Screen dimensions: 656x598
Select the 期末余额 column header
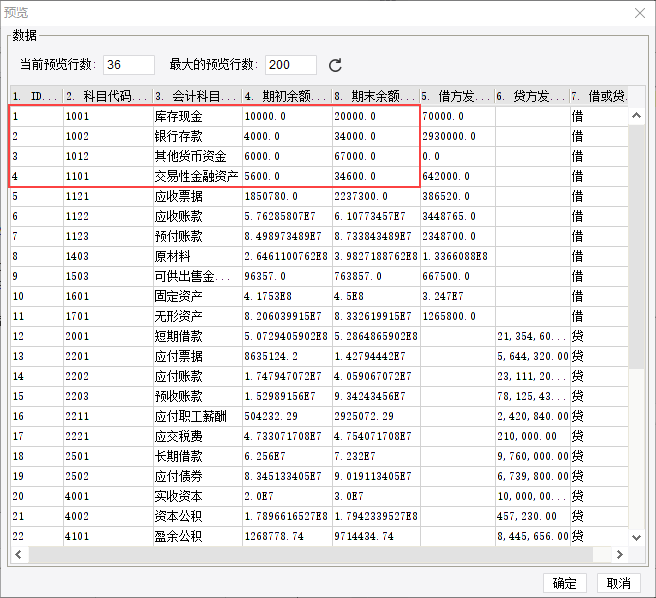(x=376, y=96)
